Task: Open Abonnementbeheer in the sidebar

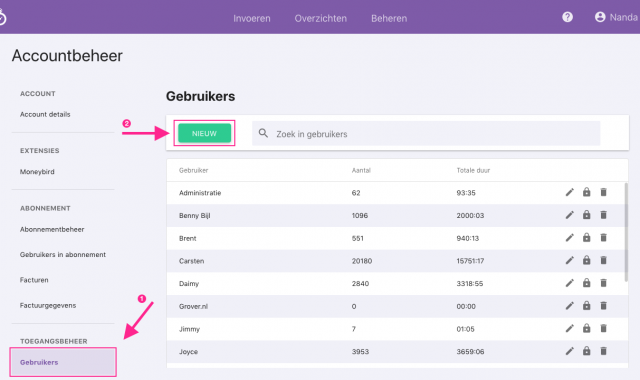Action: point(52,229)
